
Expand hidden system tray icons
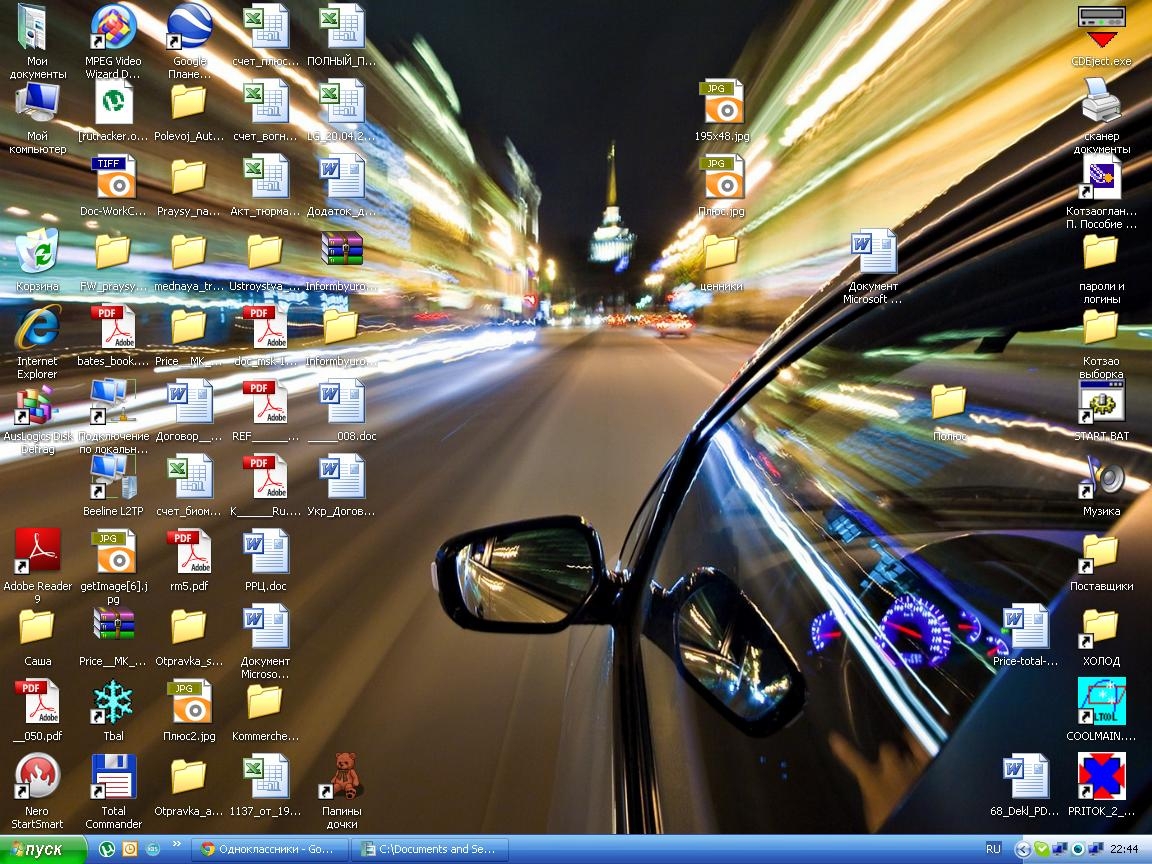(x=1022, y=850)
